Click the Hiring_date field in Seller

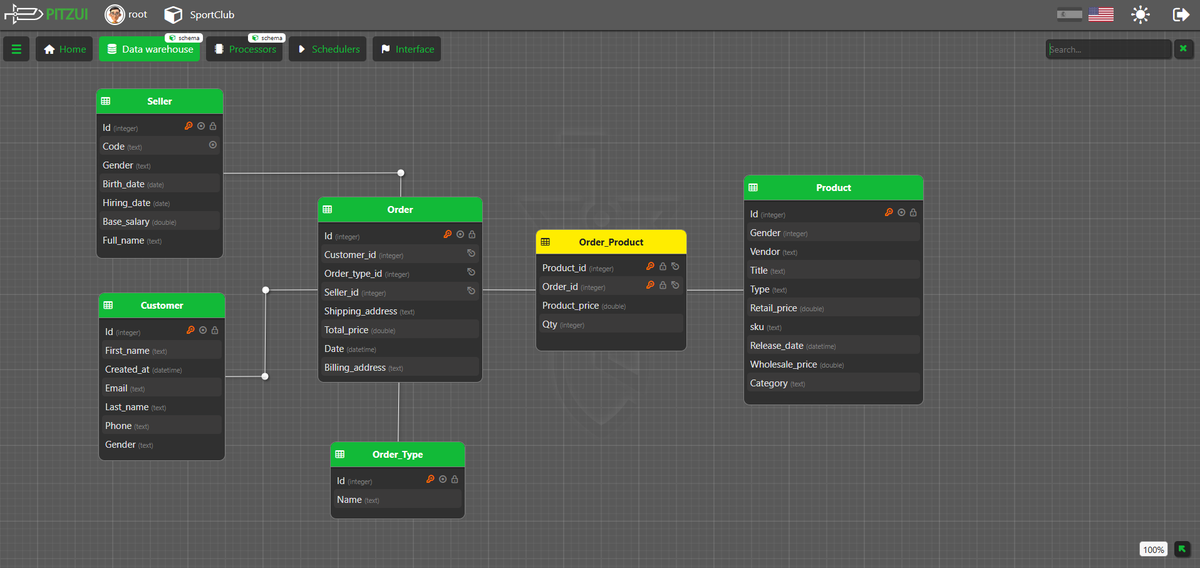(159, 202)
